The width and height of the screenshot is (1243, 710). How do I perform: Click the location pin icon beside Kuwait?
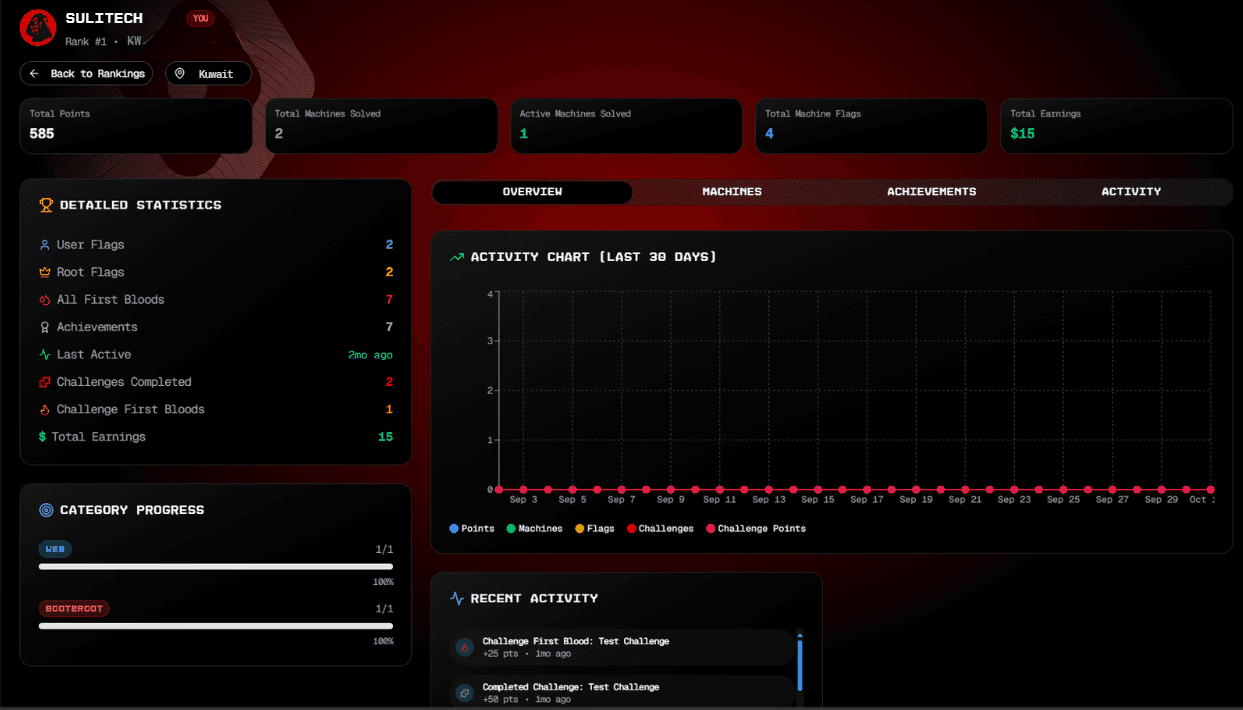(181, 74)
